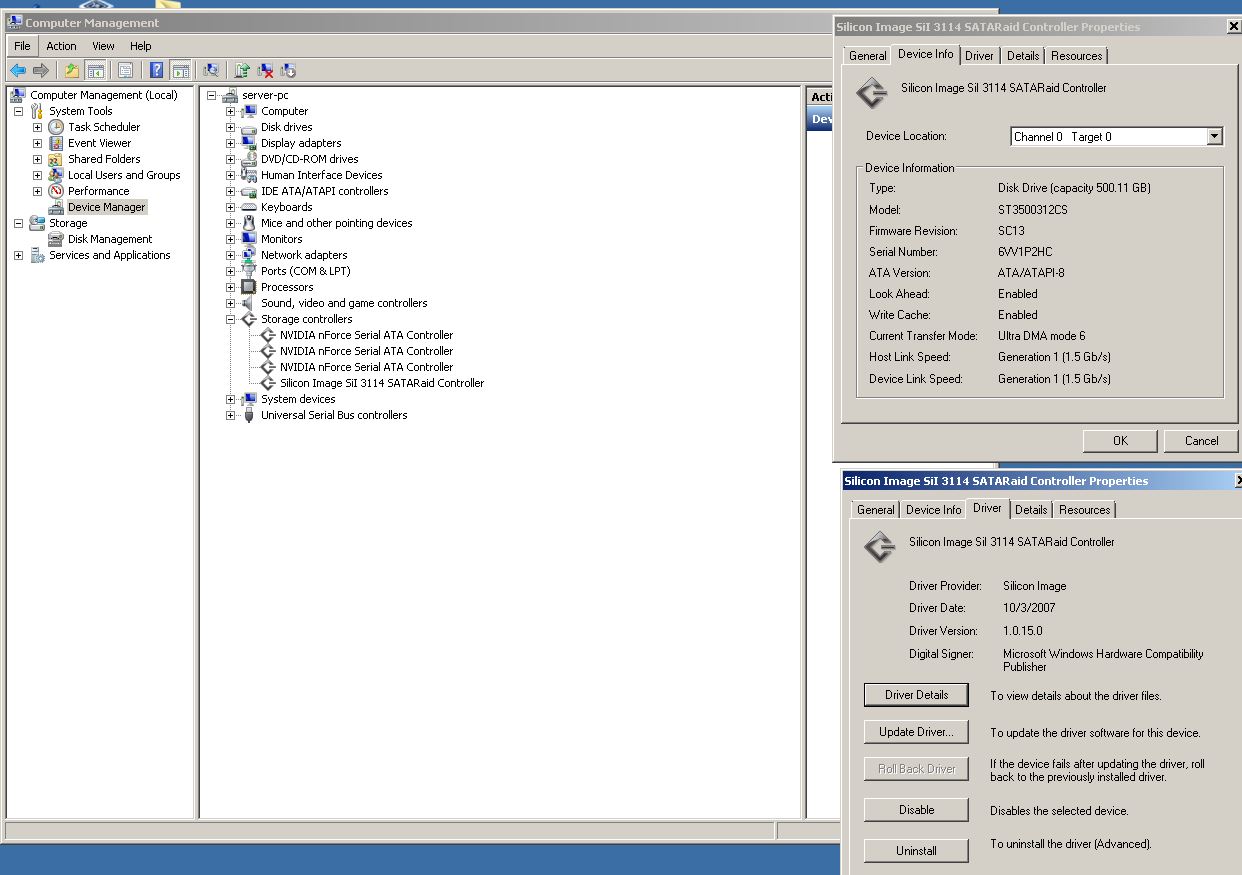The width and height of the screenshot is (1242, 875).
Task: Click the Uninstall button in Driver dialog
Action: (x=916, y=851)
